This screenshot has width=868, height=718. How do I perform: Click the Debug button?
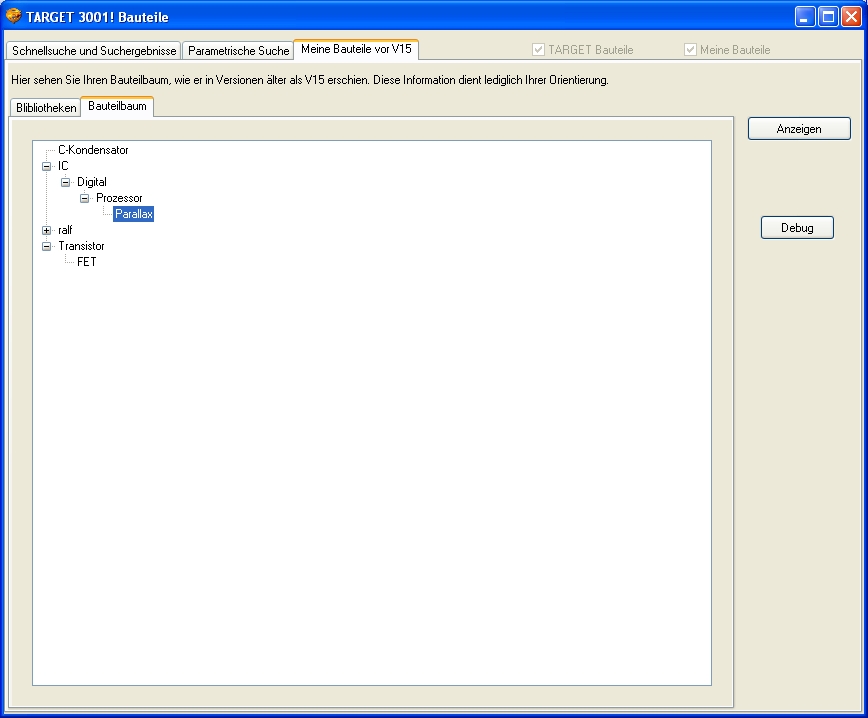coord(797,228)
